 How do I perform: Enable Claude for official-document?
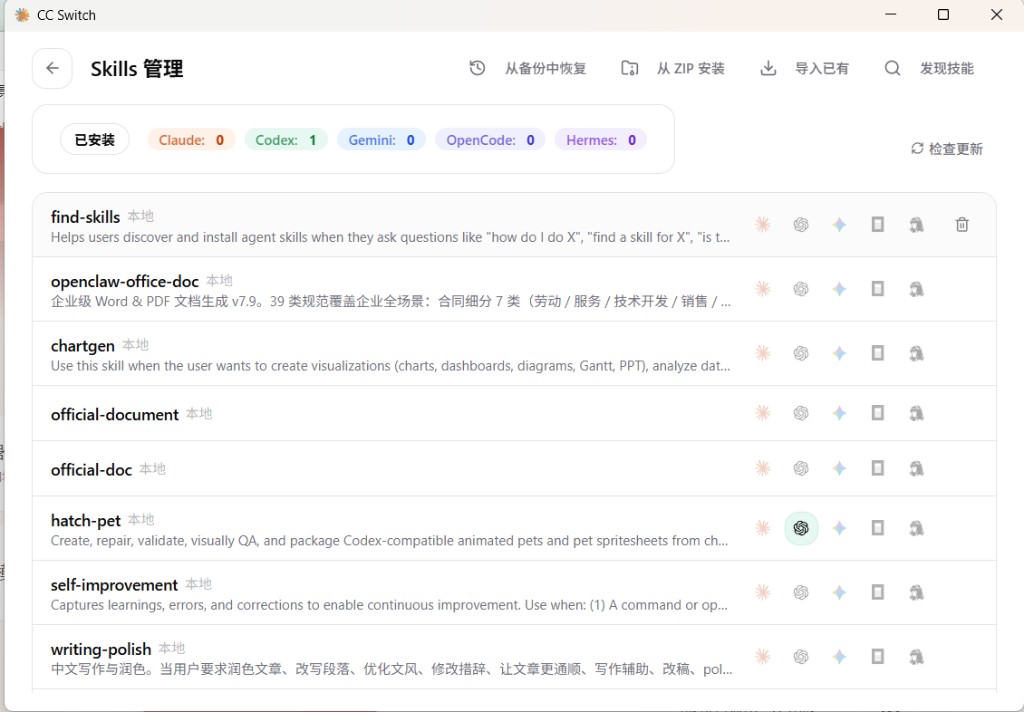point(763,413)
